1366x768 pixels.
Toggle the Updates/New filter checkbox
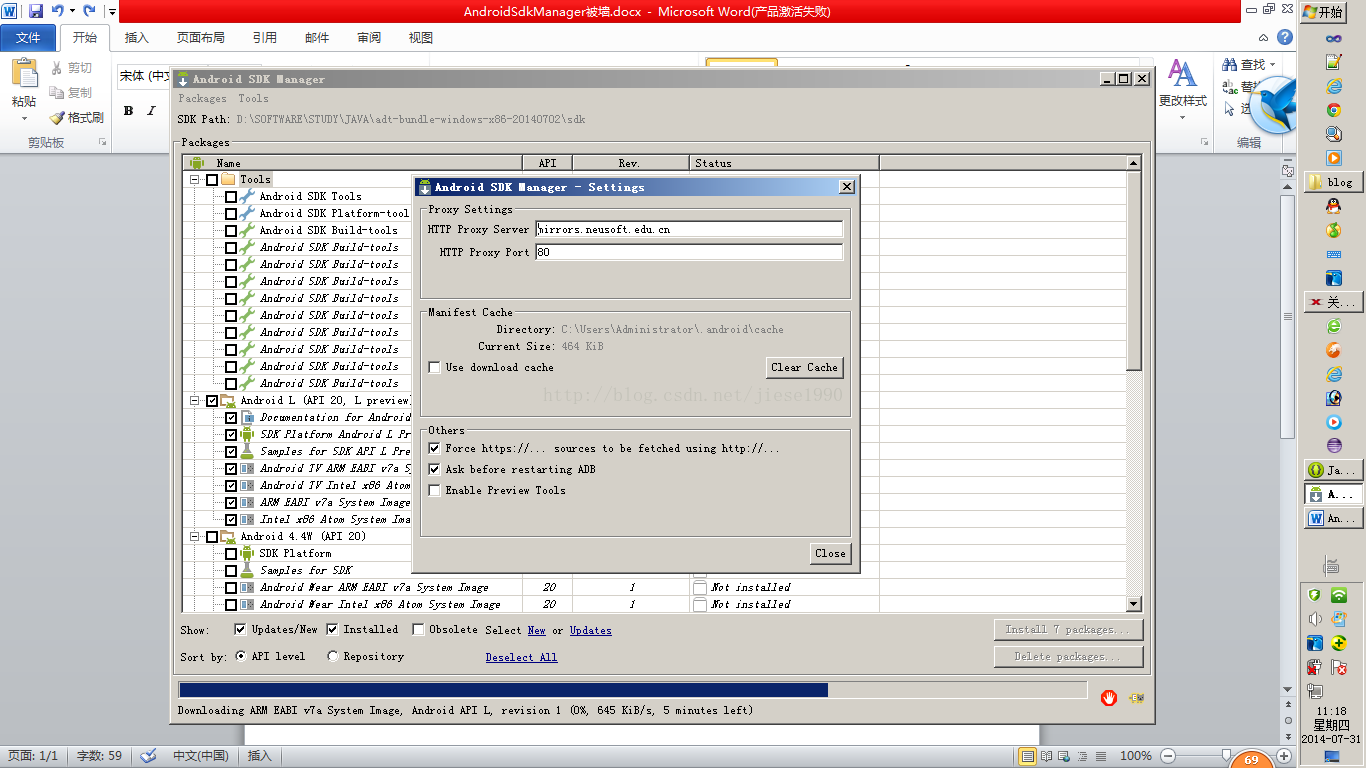coord(240,630)
